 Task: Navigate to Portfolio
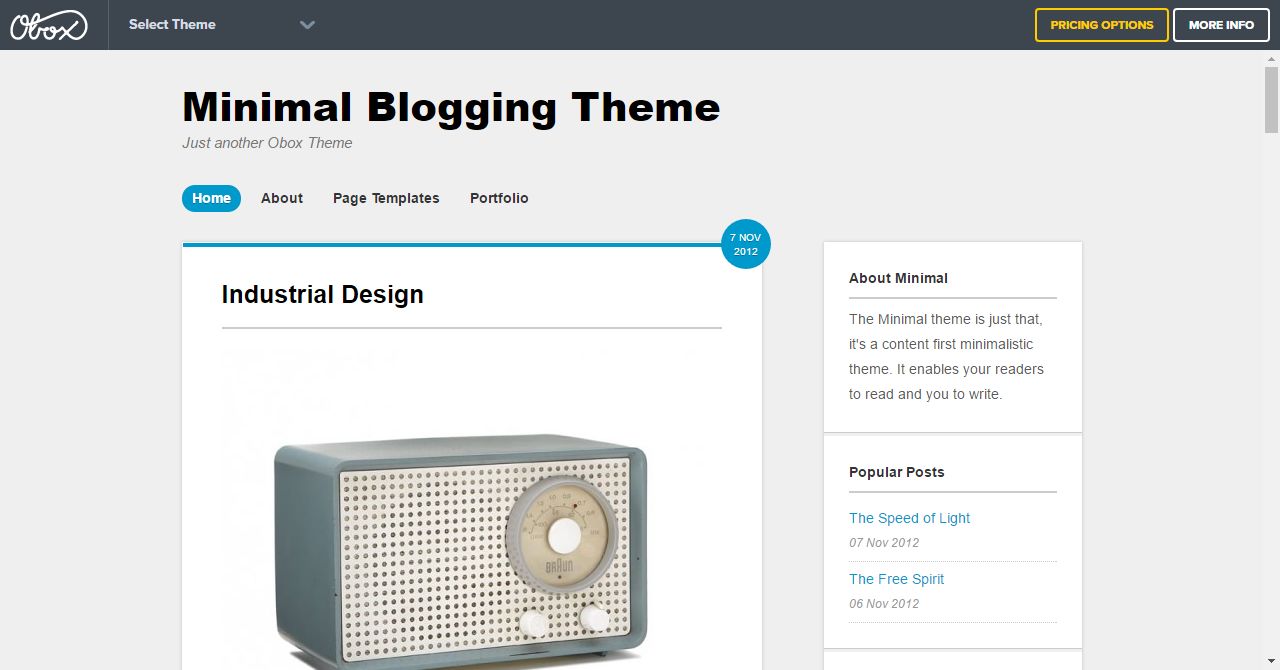pos(499,198)
